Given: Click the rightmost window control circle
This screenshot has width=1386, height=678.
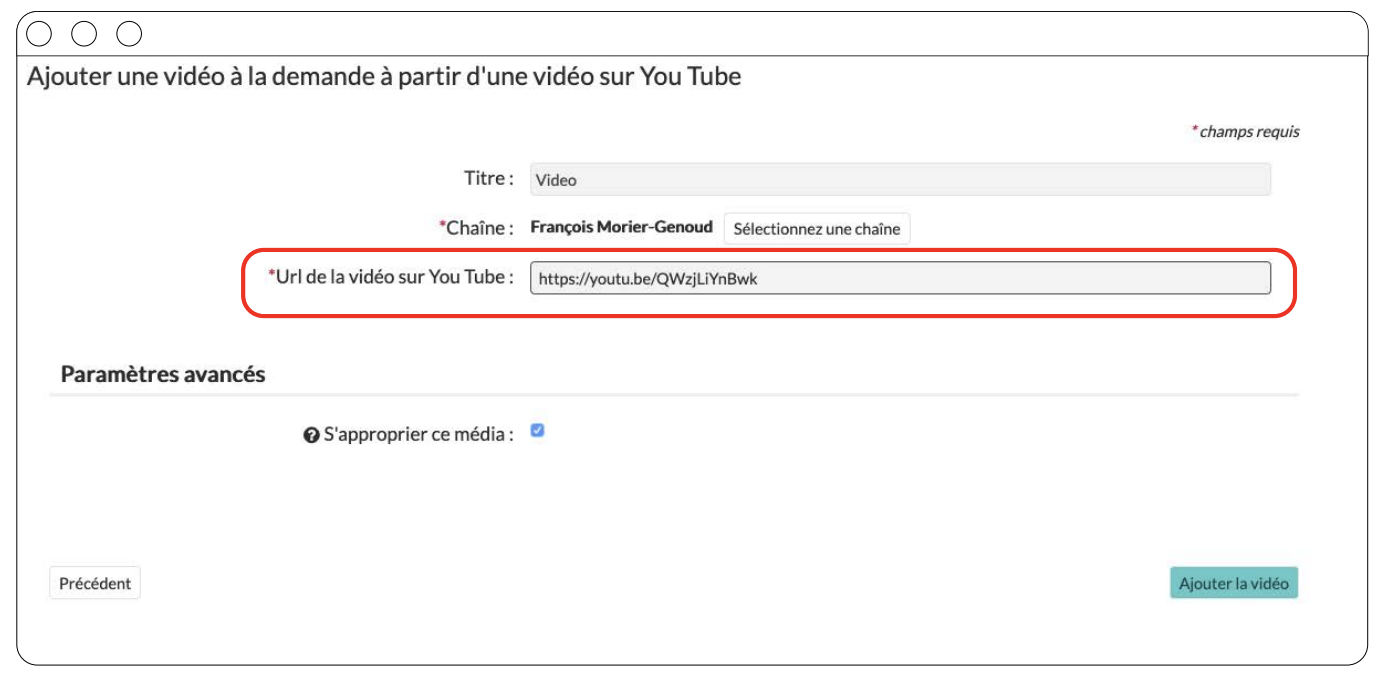Looking at the screenshot, I should click(129, 34).
